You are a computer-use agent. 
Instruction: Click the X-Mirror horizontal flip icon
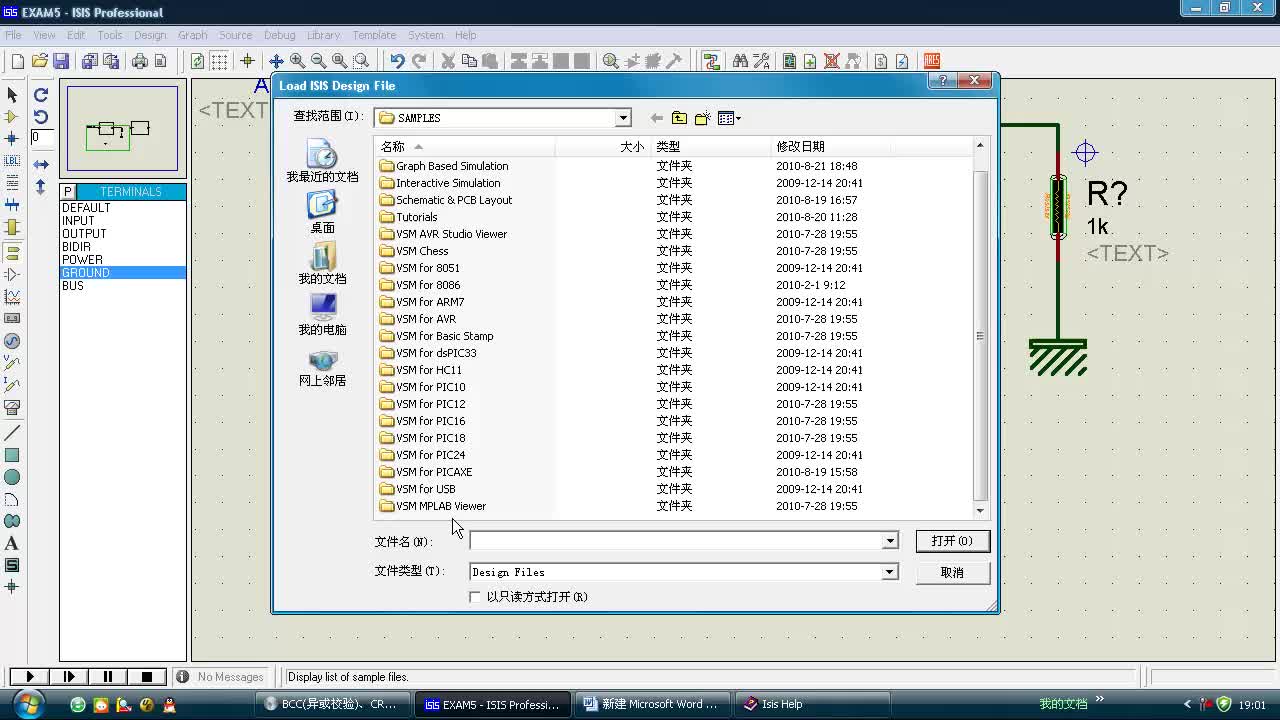click(41, 164)
